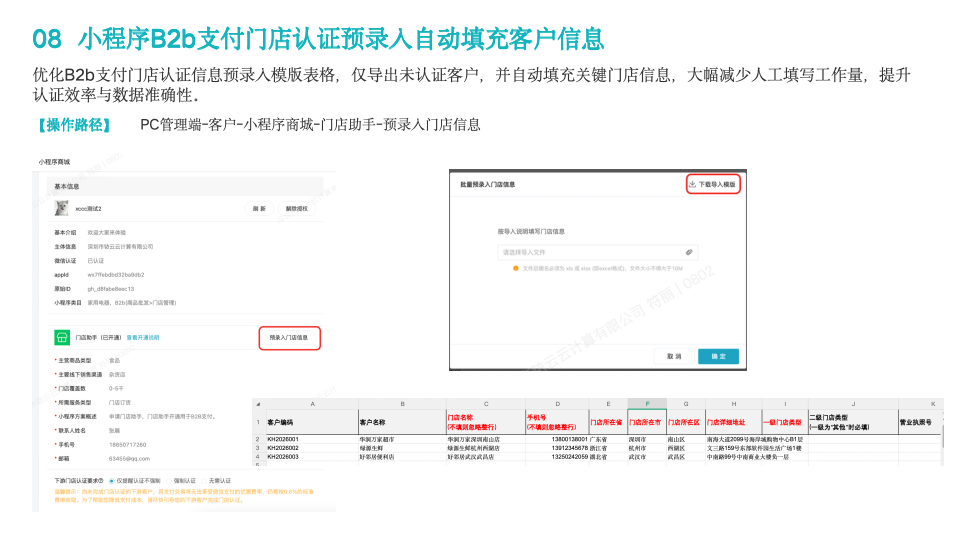Click the spreadsheet vertical scrollbar
The image size is (959, 540).
(941, 435)
